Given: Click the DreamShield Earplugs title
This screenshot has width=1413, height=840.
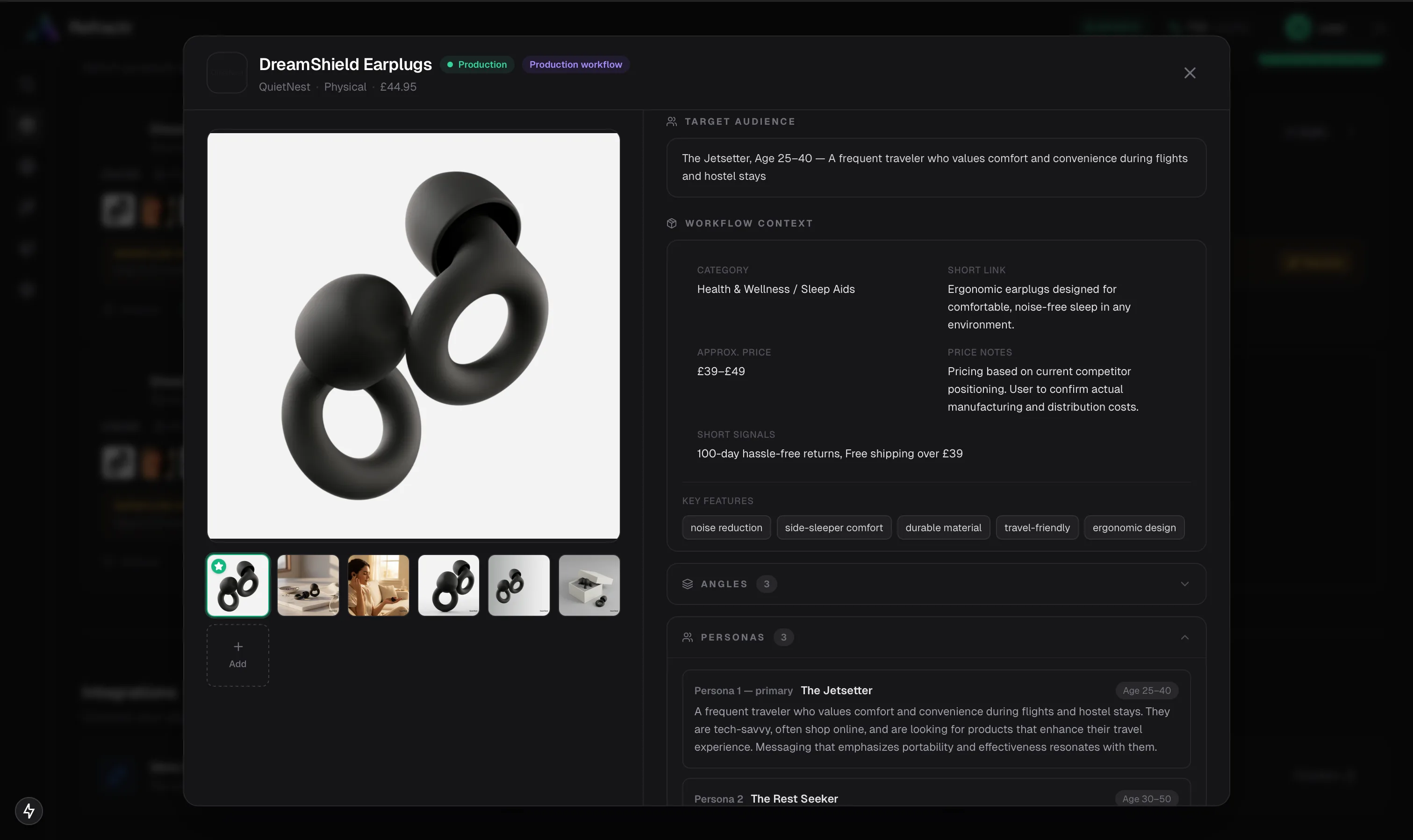Looking at the screenshot, I should pos(345,64).
